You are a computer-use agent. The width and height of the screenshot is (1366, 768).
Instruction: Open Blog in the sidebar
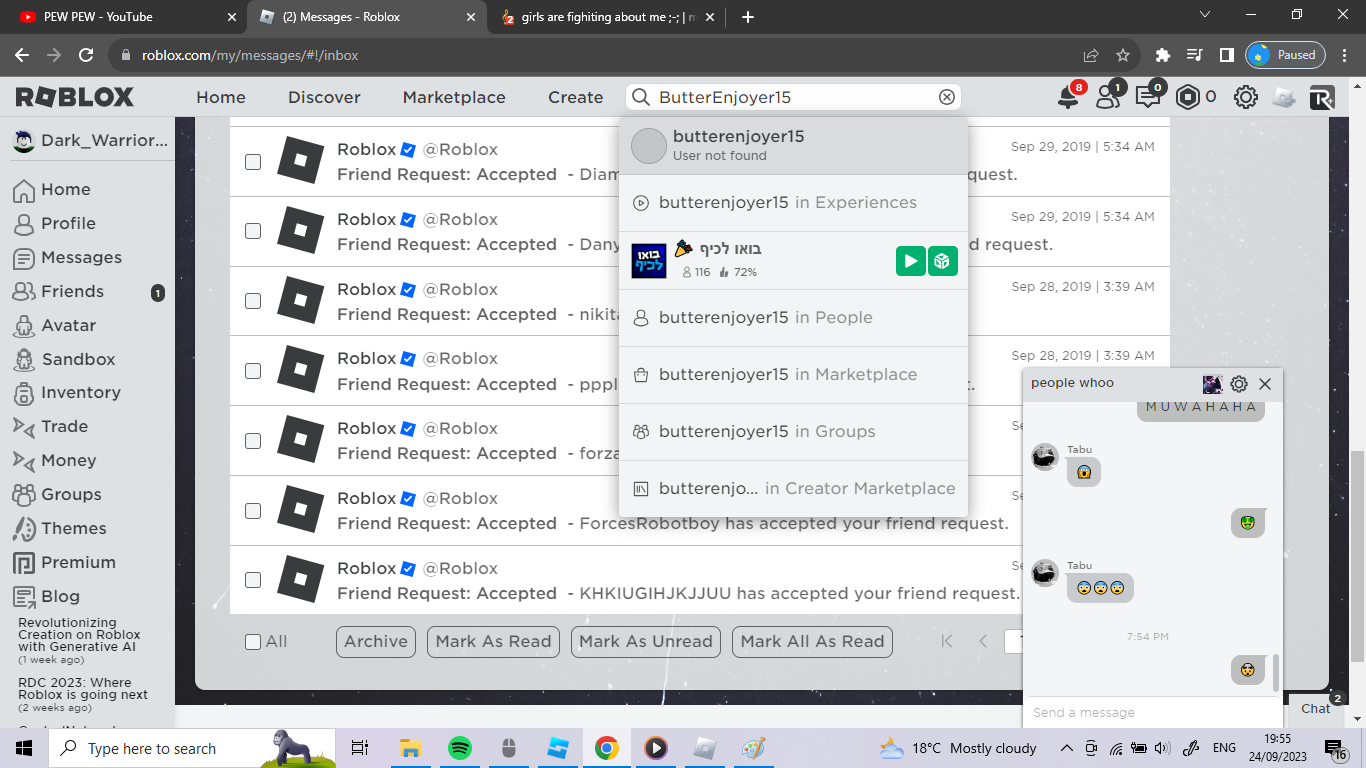(60, 596)
